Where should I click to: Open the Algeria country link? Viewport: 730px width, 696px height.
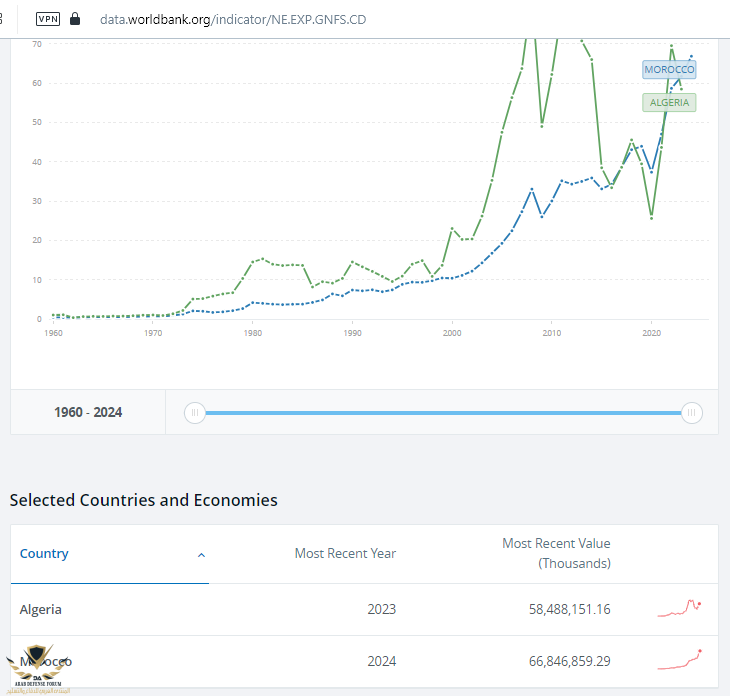coord(41,609)
